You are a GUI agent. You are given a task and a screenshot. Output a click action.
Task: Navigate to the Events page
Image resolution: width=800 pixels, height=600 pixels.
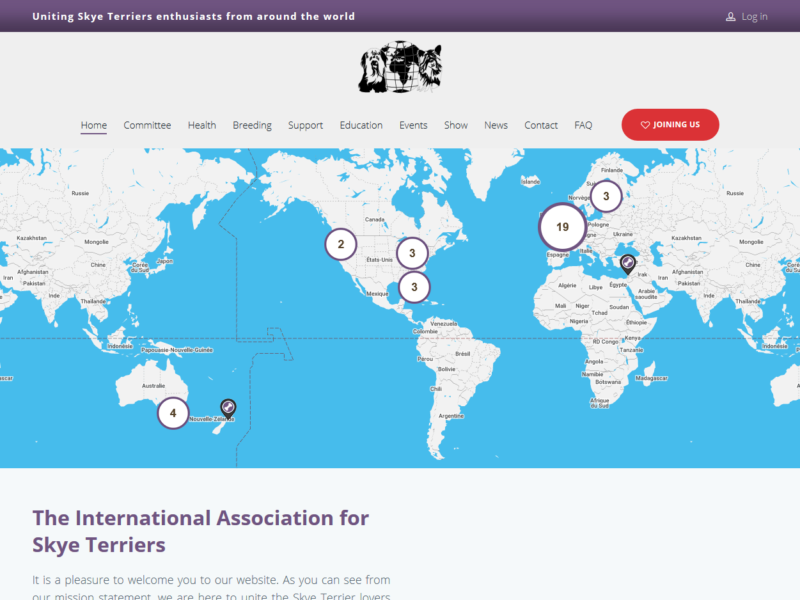coord(413,125)
